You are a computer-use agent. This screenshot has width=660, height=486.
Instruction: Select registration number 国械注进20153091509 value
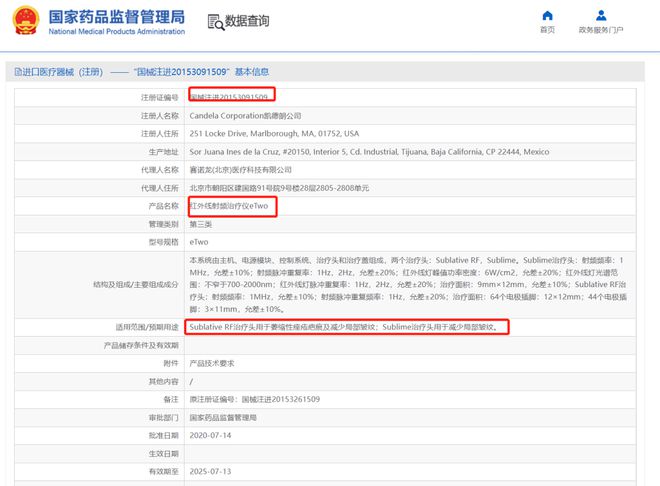click(229, 97)
